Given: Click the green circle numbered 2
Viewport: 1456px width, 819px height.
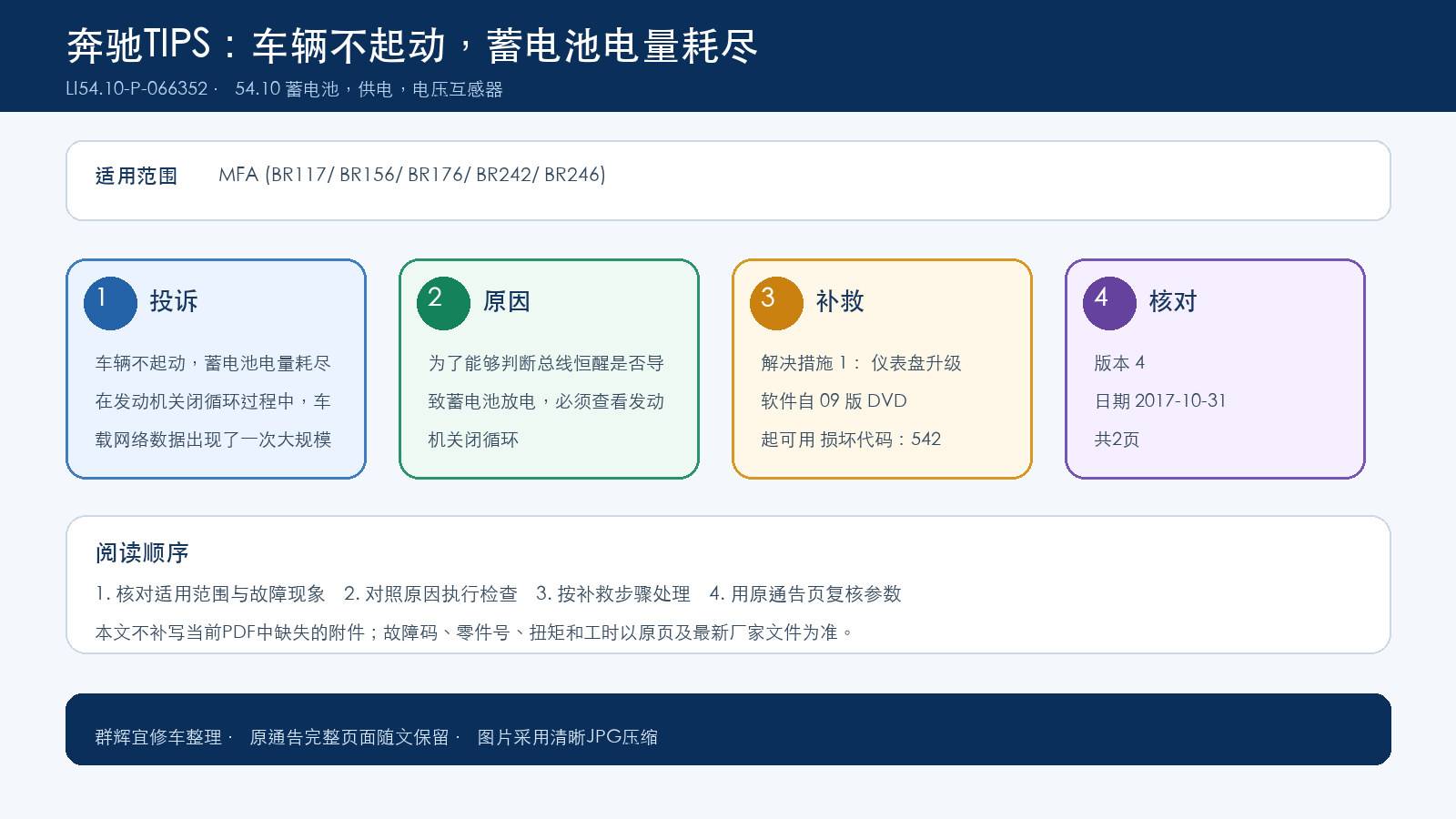Looking at the screenshot, I should pos(443,303).
